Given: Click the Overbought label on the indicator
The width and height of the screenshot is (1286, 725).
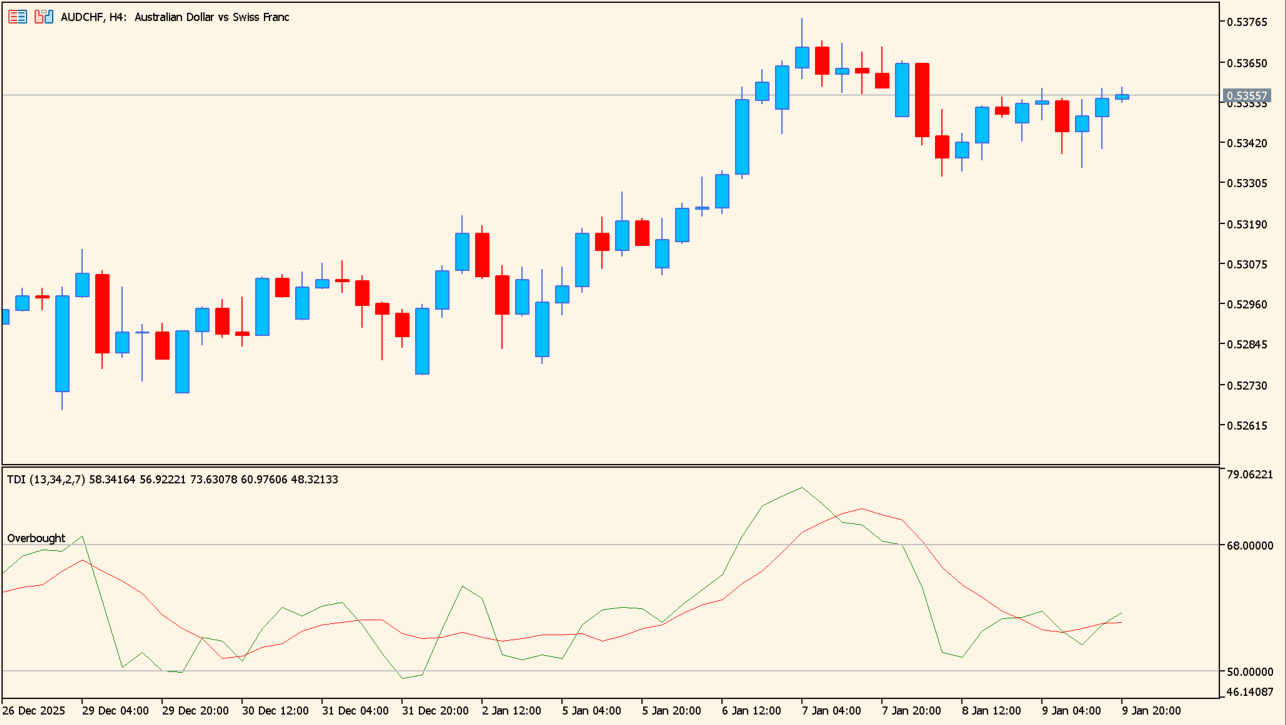Looking at the screenshot, I should pos(35,538).
